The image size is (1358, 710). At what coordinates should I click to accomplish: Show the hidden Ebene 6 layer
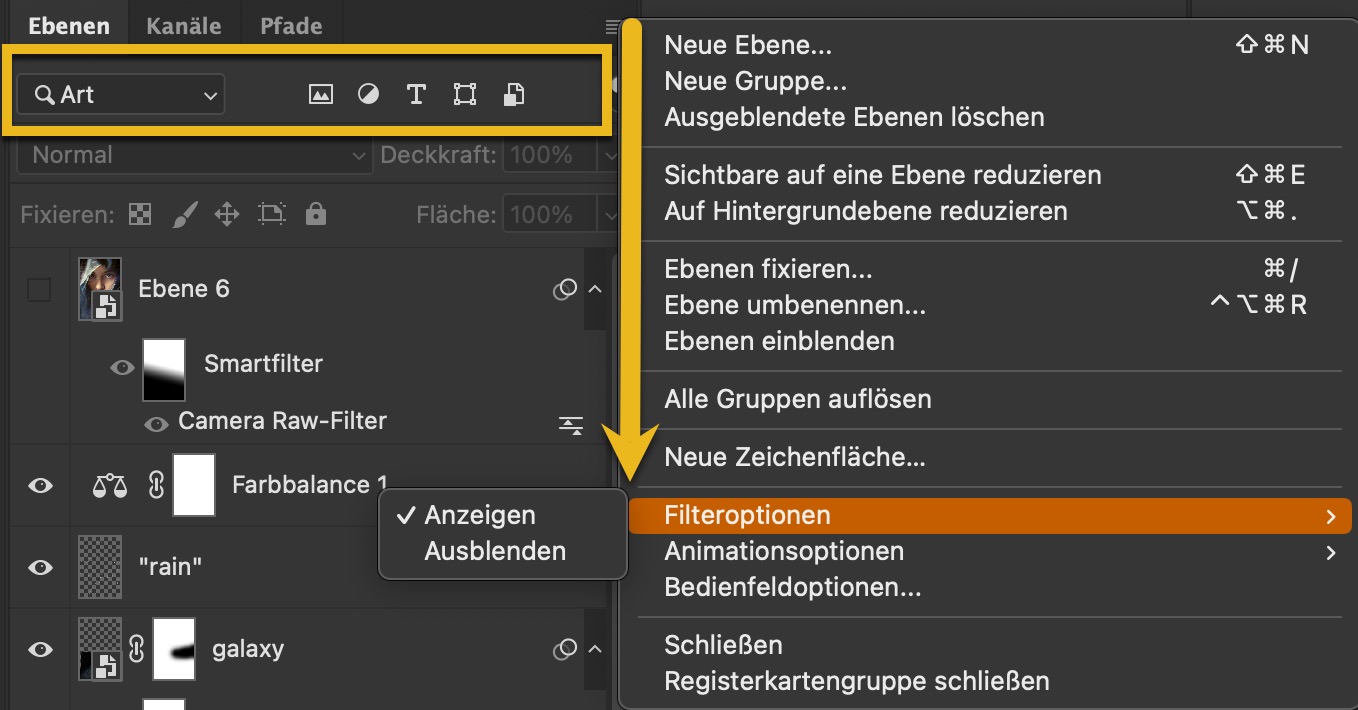tap(39, 290)
